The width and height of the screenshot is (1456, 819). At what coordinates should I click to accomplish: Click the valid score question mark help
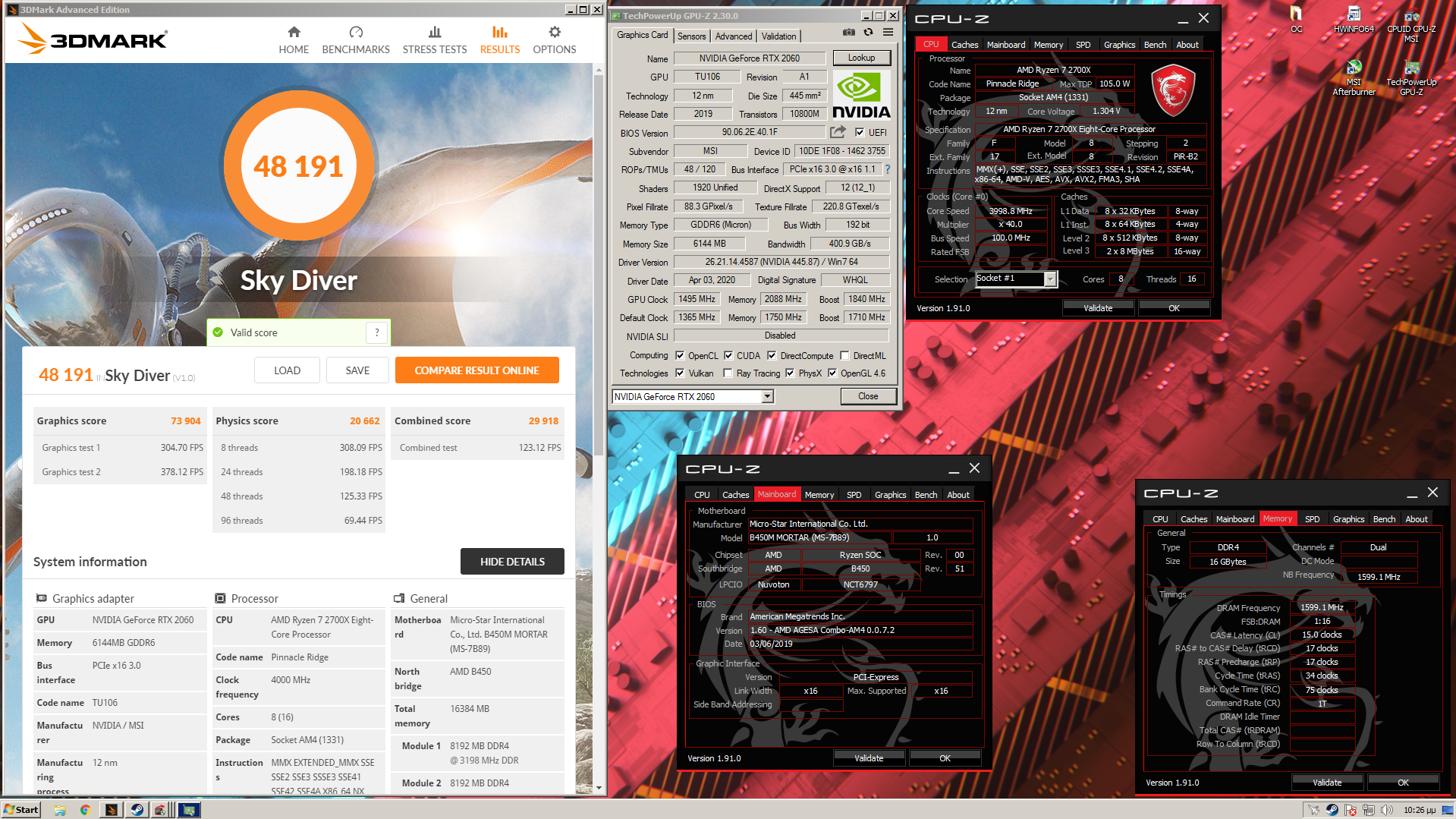click(x=377, y=332)
